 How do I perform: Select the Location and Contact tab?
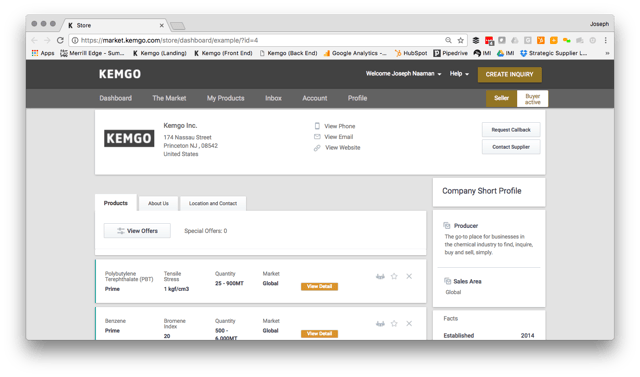pyautogui.click(x=213, y=203)
